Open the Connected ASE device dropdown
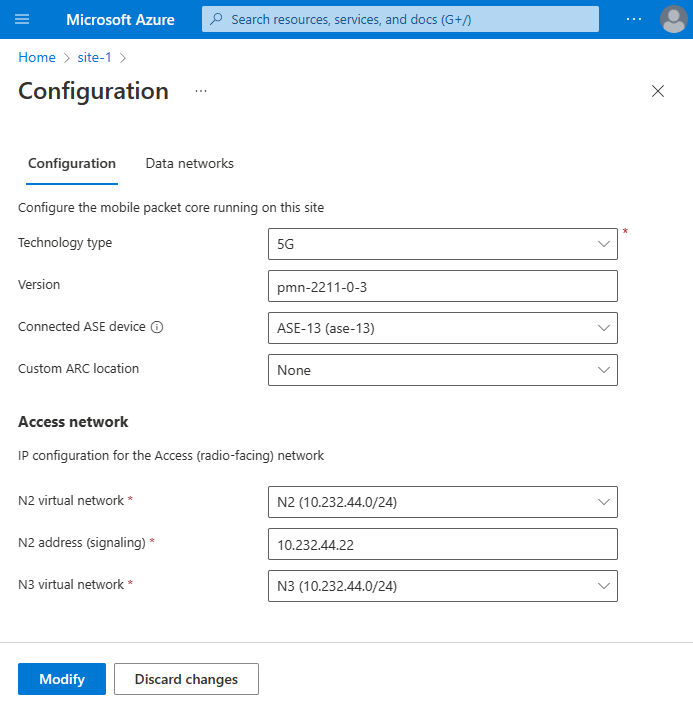The image size is (693, 713). click(x=442, y=328)
